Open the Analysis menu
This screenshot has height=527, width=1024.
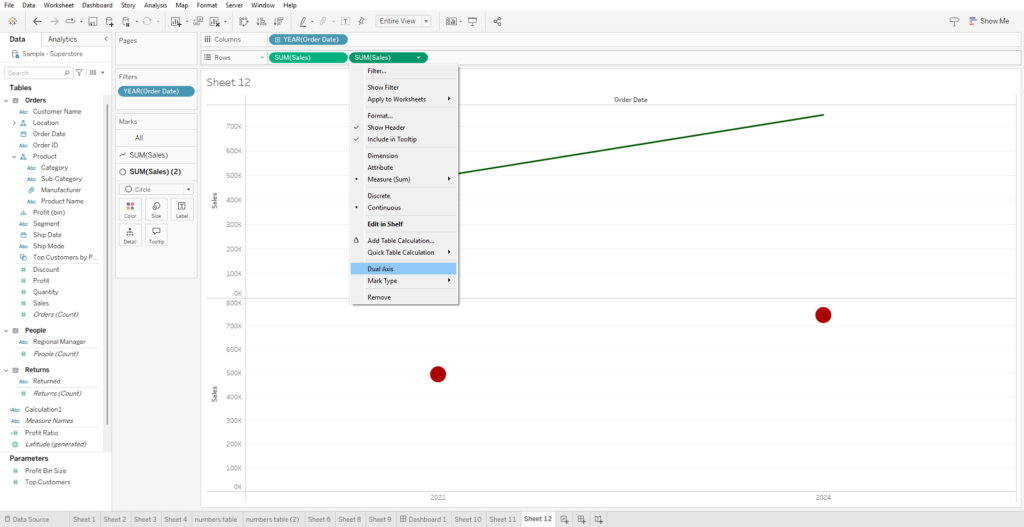155,5
